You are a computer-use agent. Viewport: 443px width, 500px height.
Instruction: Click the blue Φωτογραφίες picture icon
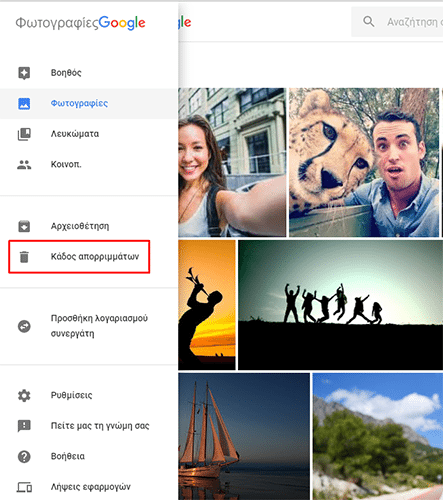tap(24, 104)
